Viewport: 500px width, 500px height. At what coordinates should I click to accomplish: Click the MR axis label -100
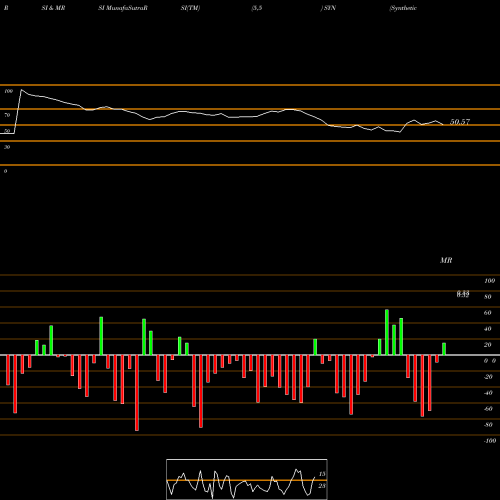[490, 441]
